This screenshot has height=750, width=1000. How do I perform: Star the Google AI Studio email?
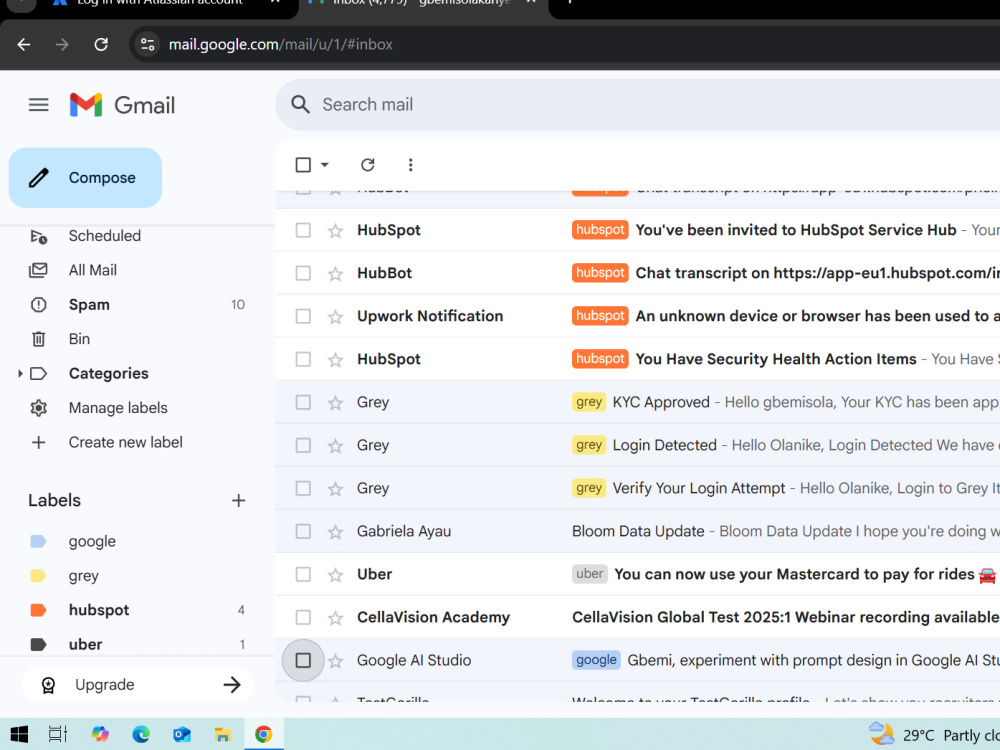click(x=335, y=661)
